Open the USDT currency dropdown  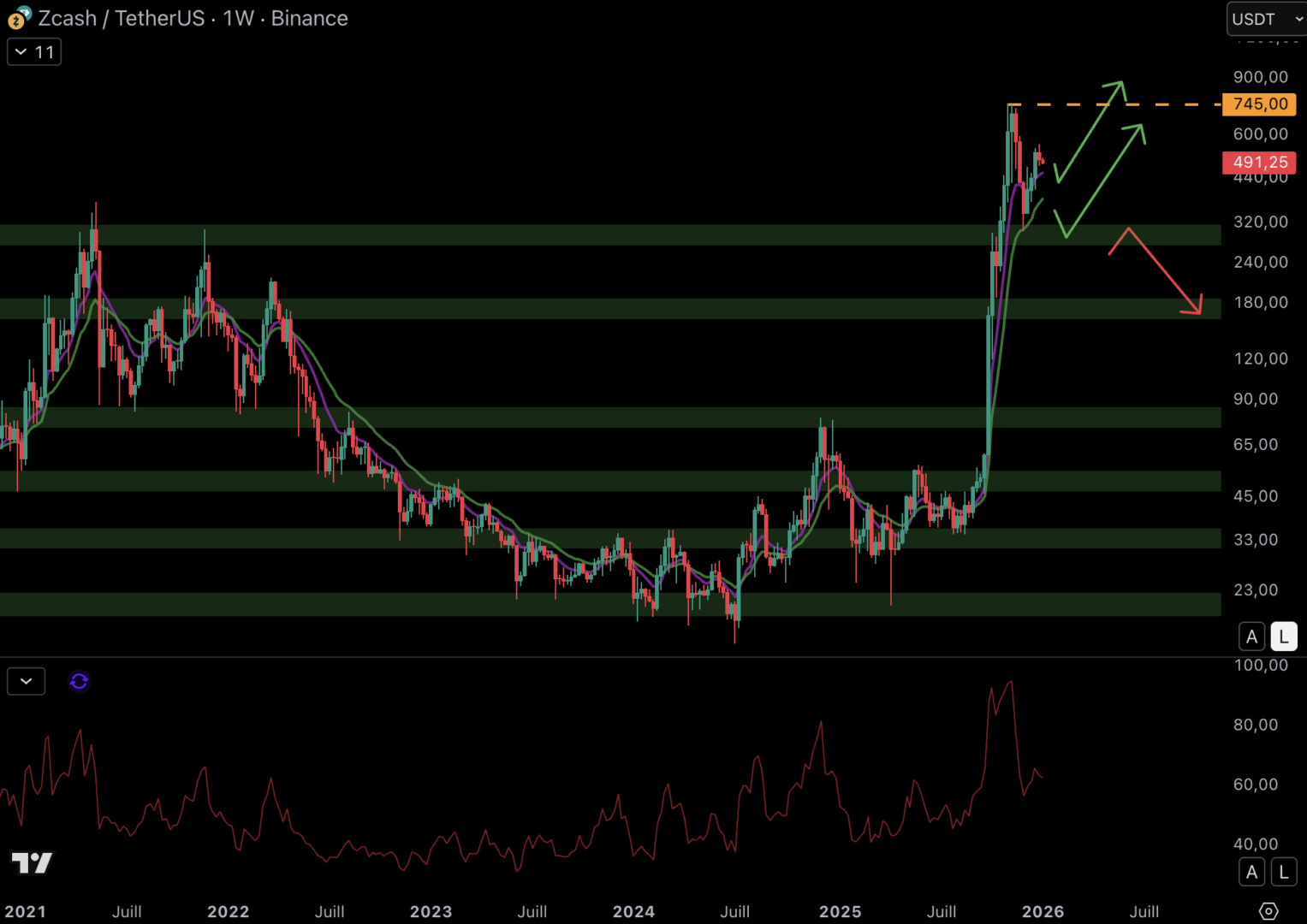point(1266,19)
